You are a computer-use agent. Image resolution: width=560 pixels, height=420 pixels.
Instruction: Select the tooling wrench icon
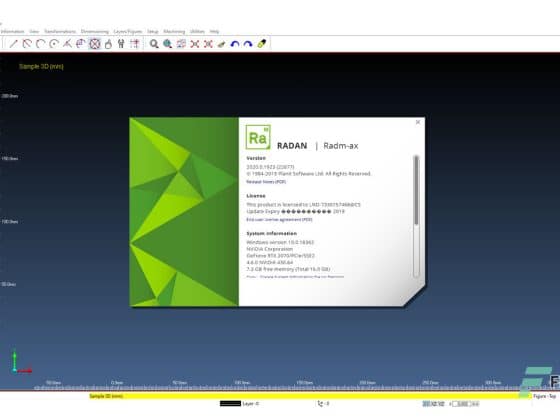point(121,44)
